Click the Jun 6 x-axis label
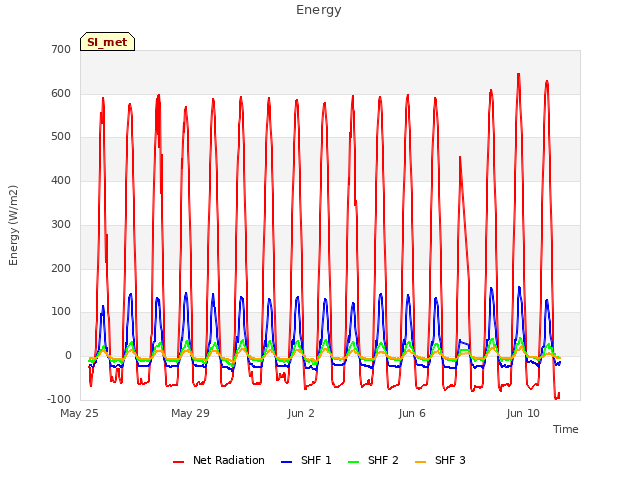Viewport: 640px width, 480px height. click(412, 413)
